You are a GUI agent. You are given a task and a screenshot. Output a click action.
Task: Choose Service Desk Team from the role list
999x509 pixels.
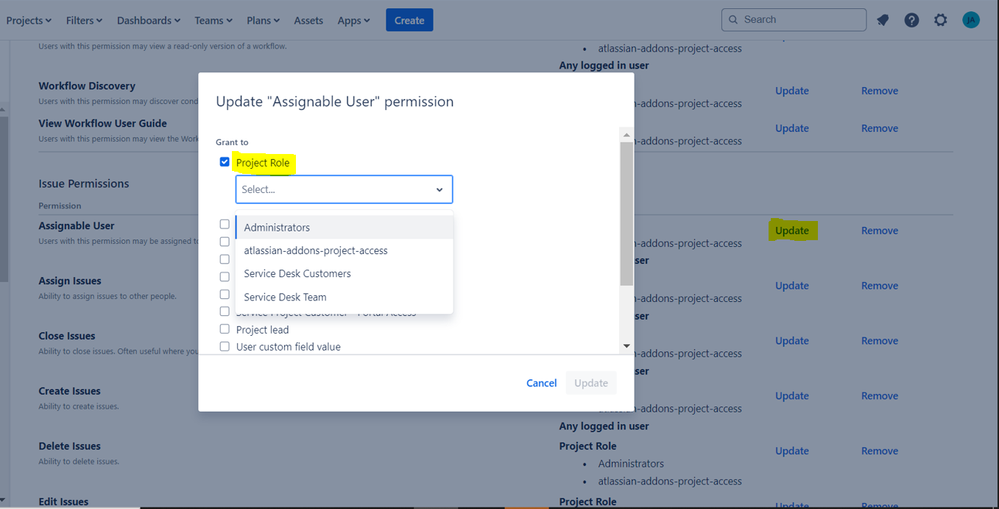tap(344, 297)
